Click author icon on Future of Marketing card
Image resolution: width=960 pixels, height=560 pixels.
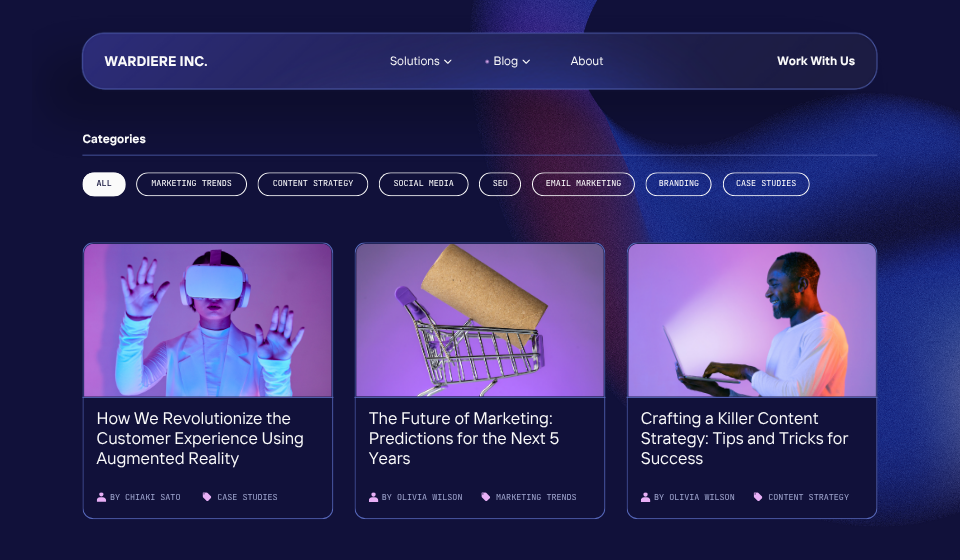(373, 497)
